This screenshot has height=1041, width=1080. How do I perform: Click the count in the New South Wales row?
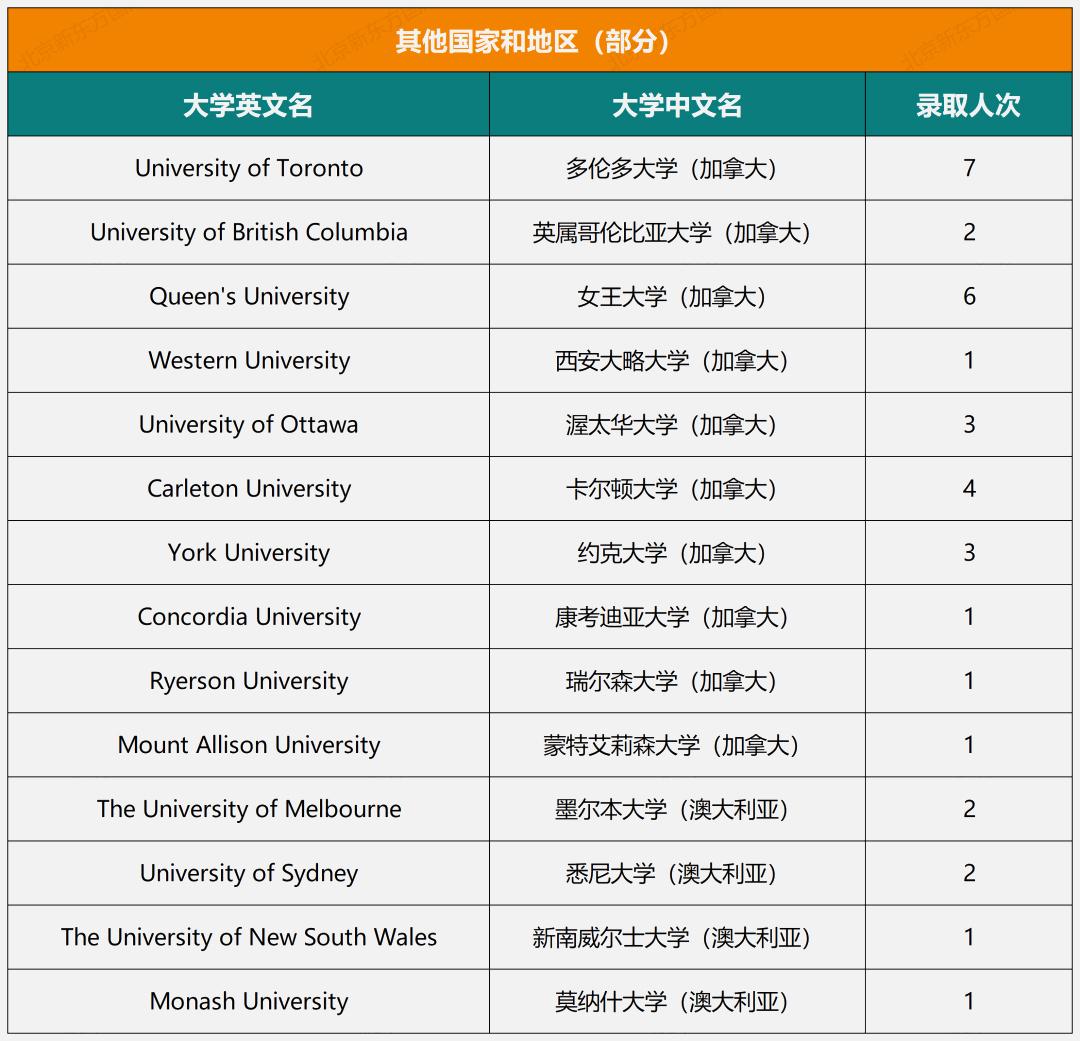(969, 937)
